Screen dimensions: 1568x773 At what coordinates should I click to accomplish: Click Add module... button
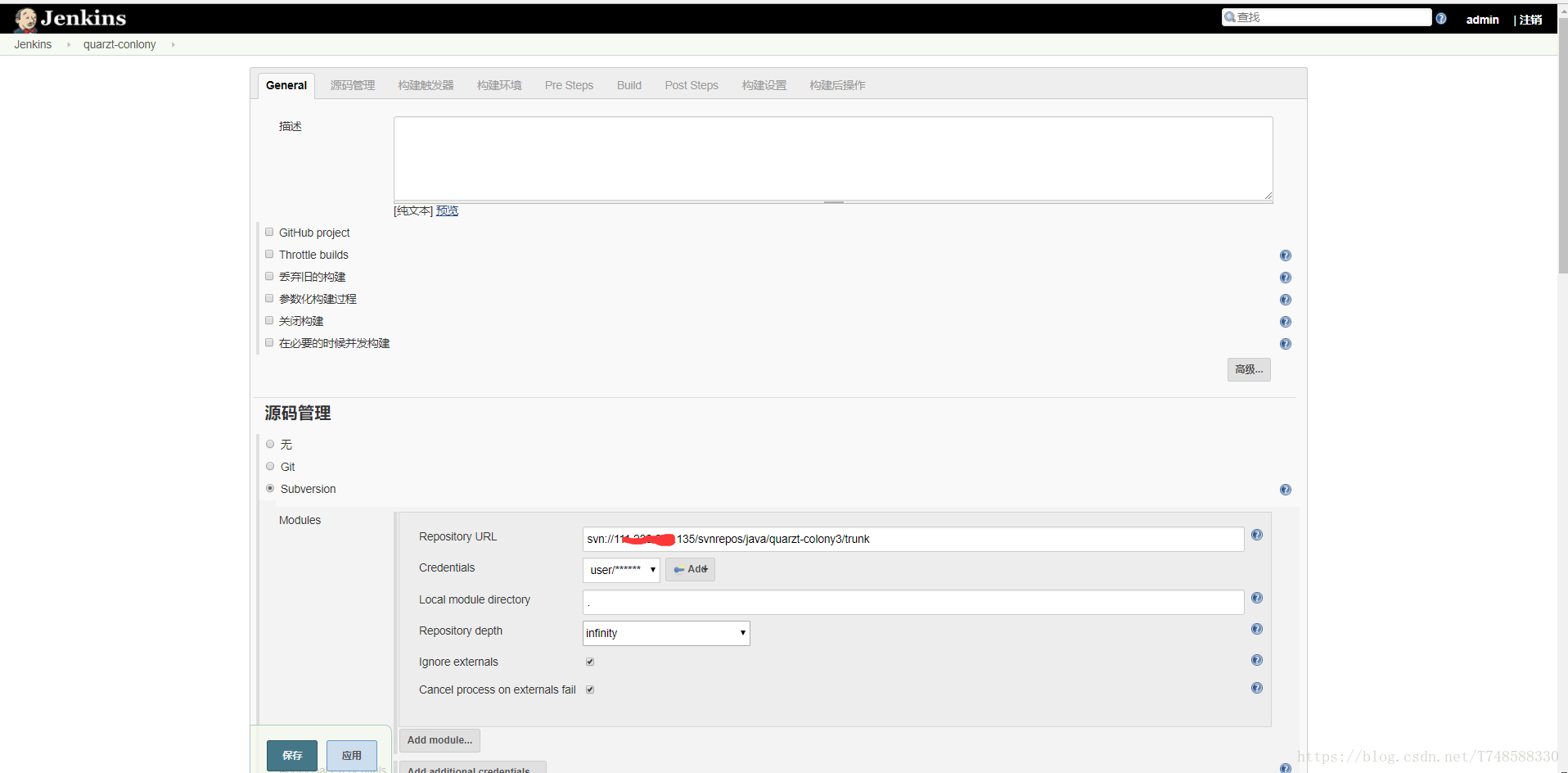point(439,740)
